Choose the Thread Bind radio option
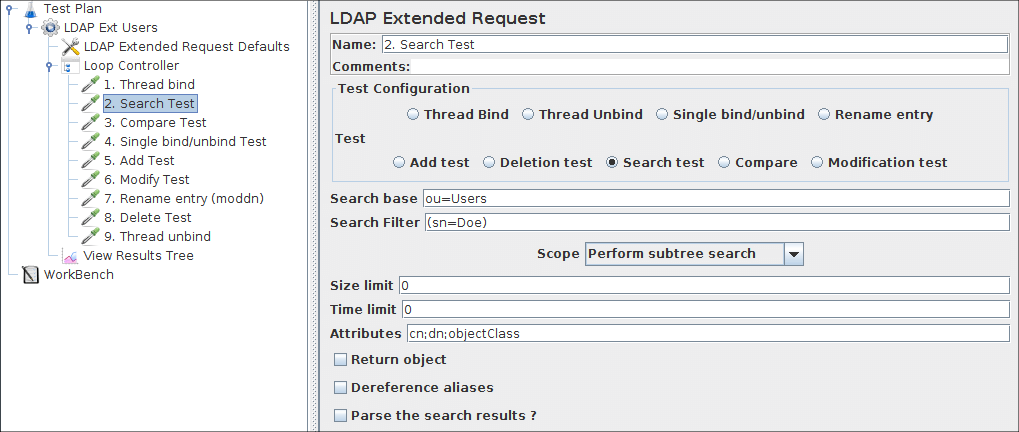 pos(413,115)
